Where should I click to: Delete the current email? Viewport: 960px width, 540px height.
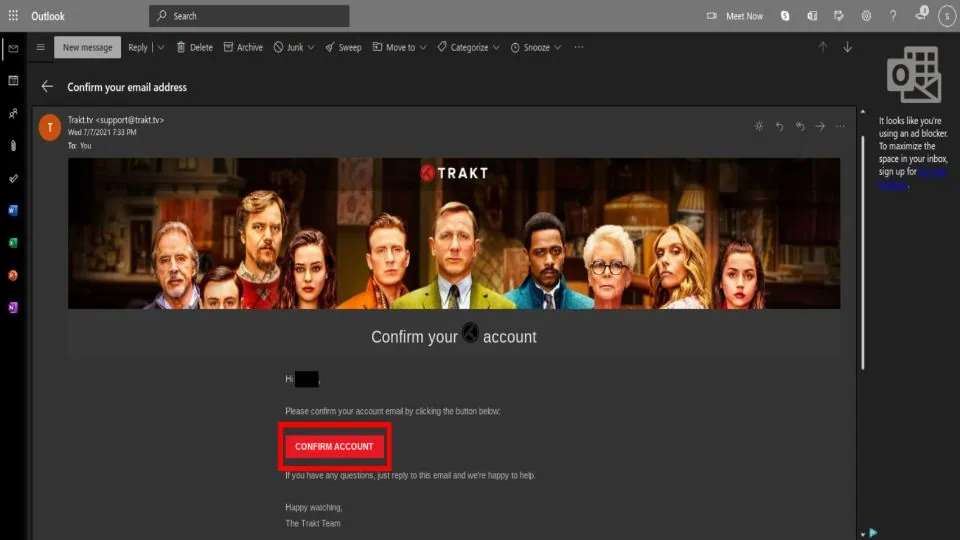[x=195, y=47]
